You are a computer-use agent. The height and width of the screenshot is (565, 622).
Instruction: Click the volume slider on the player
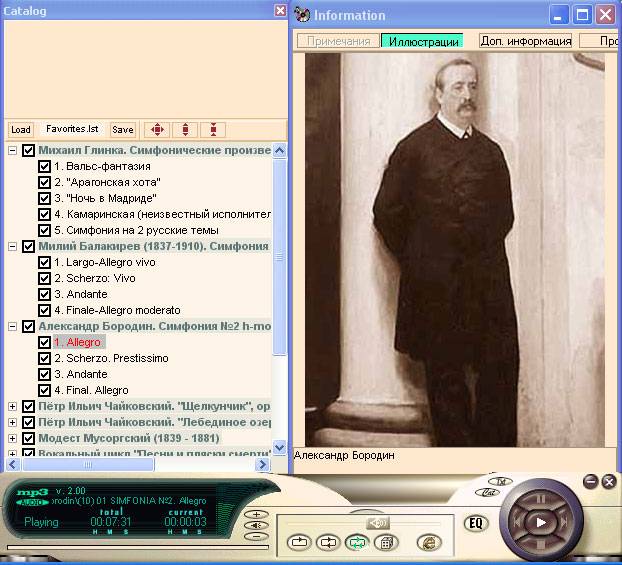click(x=377, y=522)
